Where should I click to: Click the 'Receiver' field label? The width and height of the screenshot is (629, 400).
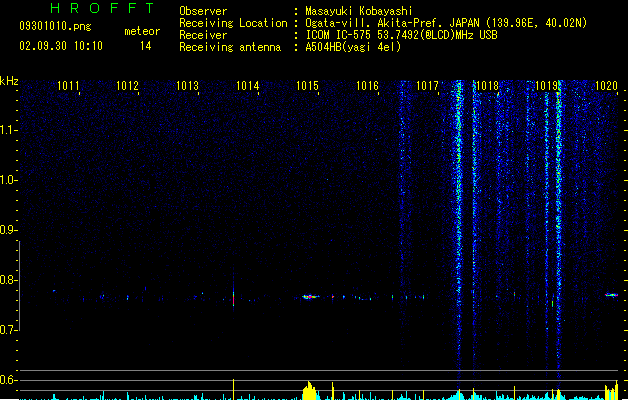click(203, 35)
